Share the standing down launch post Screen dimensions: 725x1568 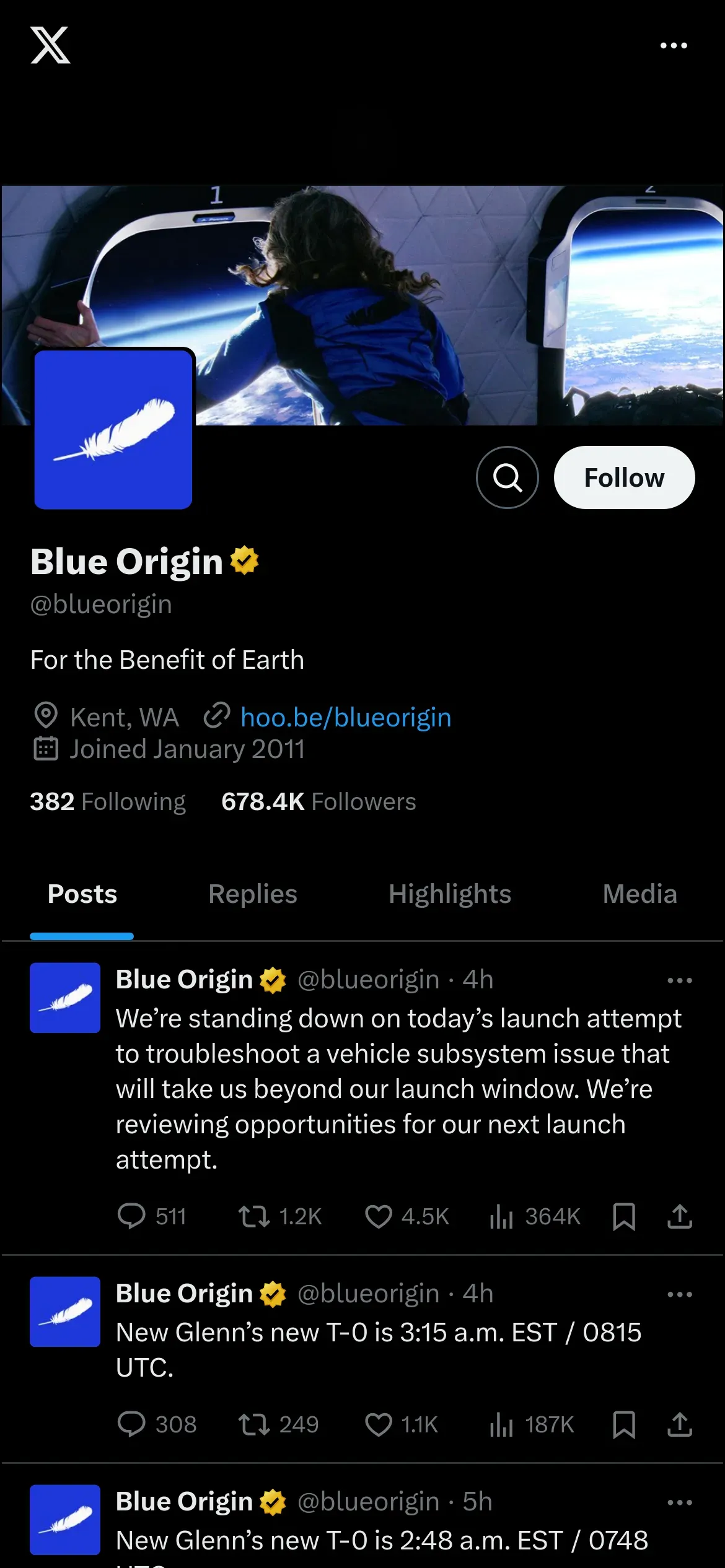click(680, 1216)
